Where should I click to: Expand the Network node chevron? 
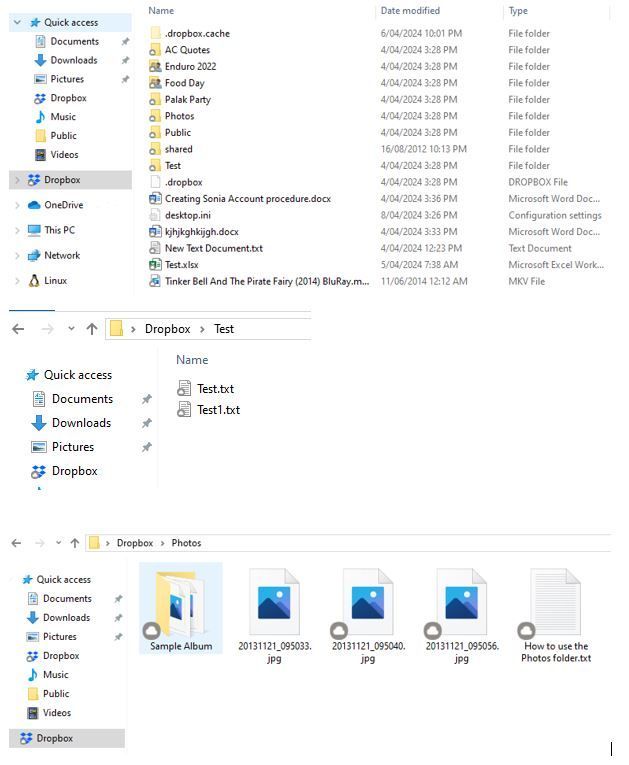click(18, 255)
